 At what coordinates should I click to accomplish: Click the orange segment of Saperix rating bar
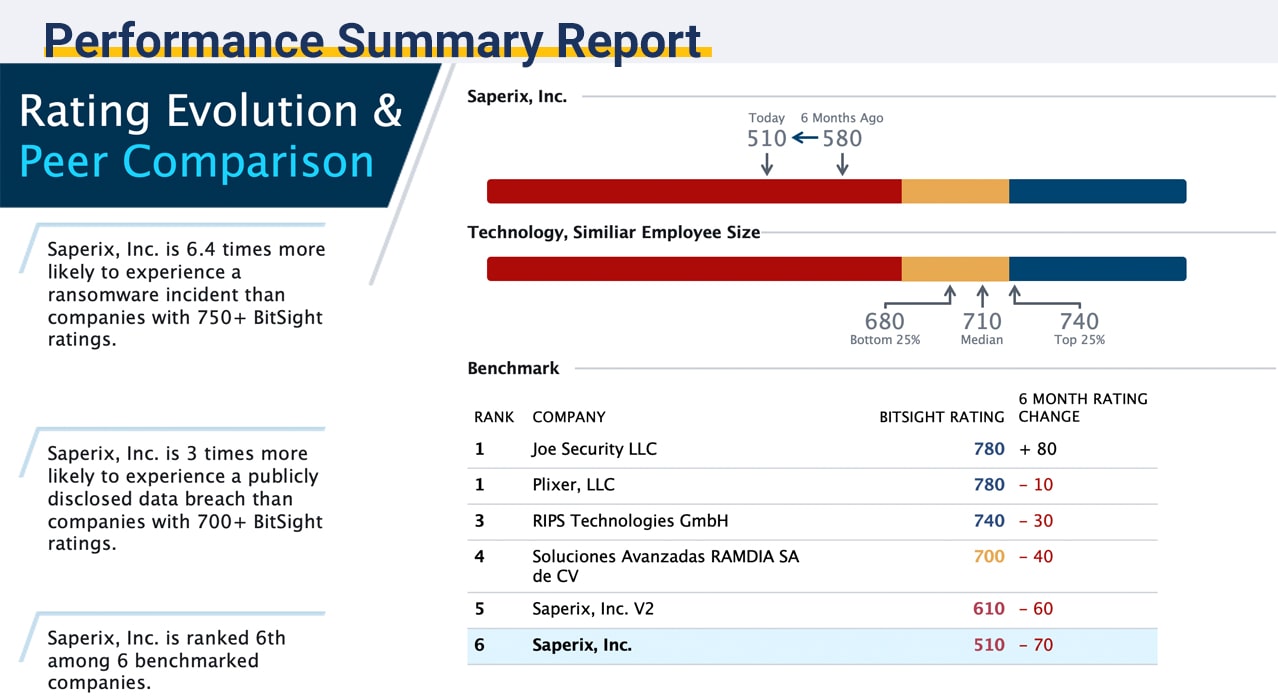pos(955,191)
